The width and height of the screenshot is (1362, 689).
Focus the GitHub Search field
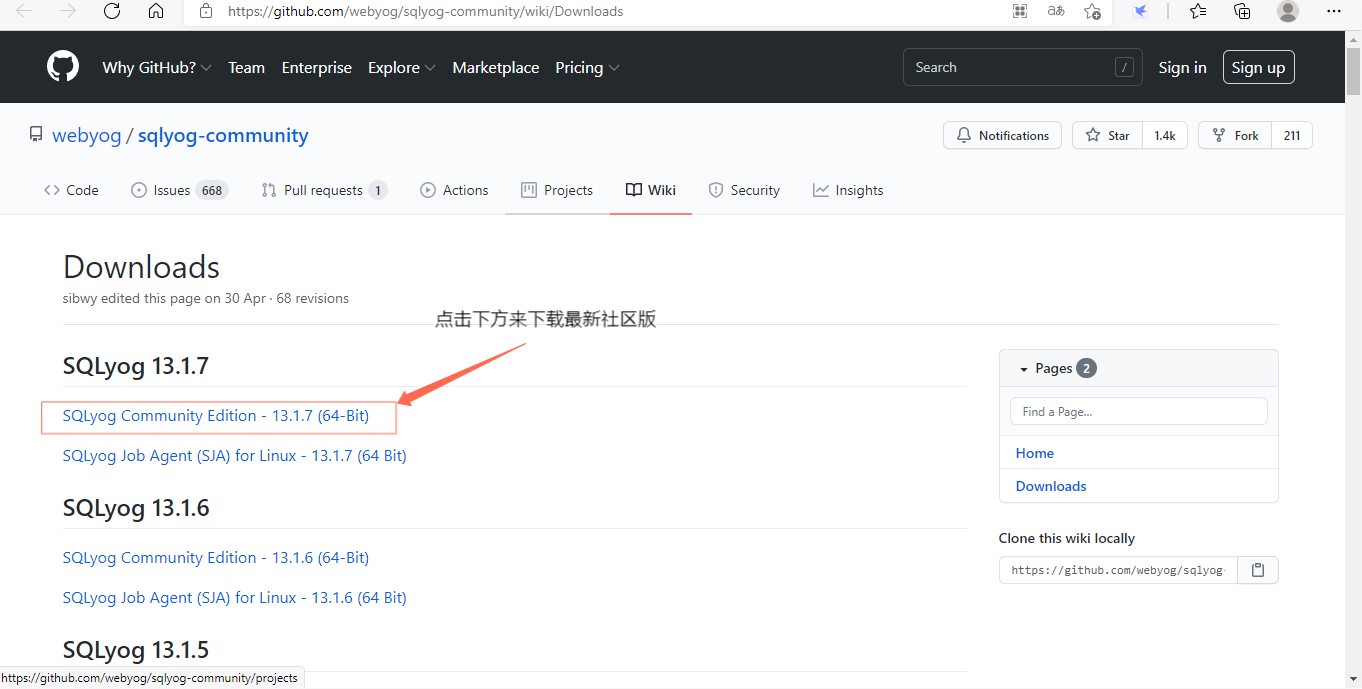click(1023, 67)
